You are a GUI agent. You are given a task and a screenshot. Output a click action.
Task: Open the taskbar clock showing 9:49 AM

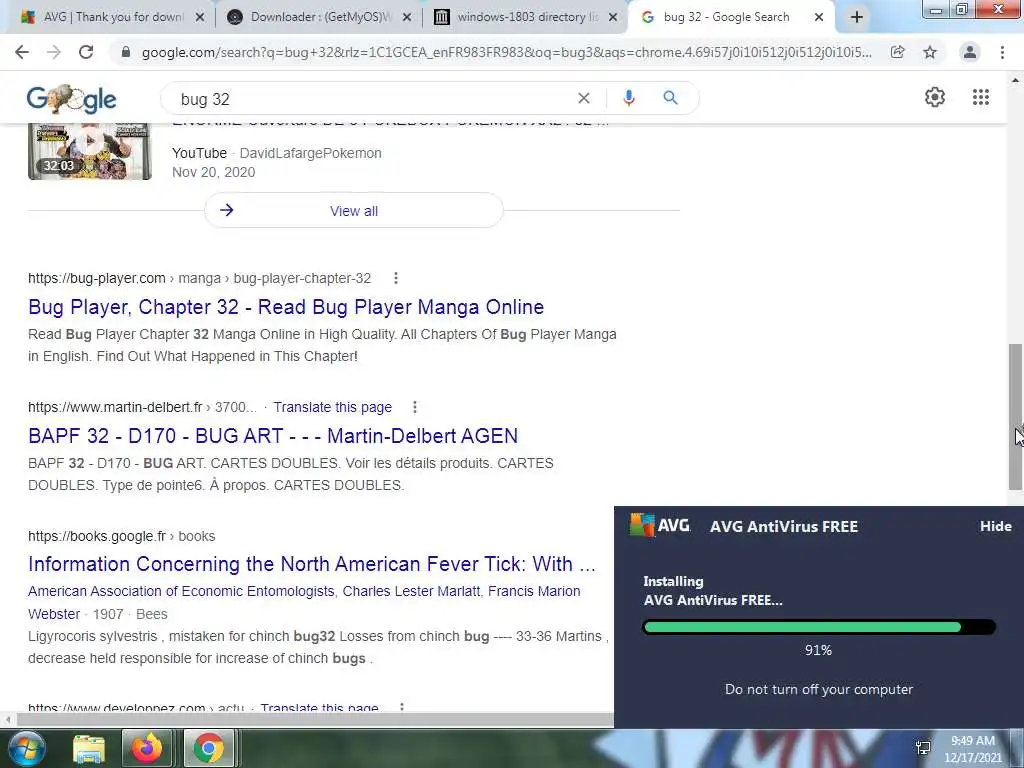pos(972,749)
